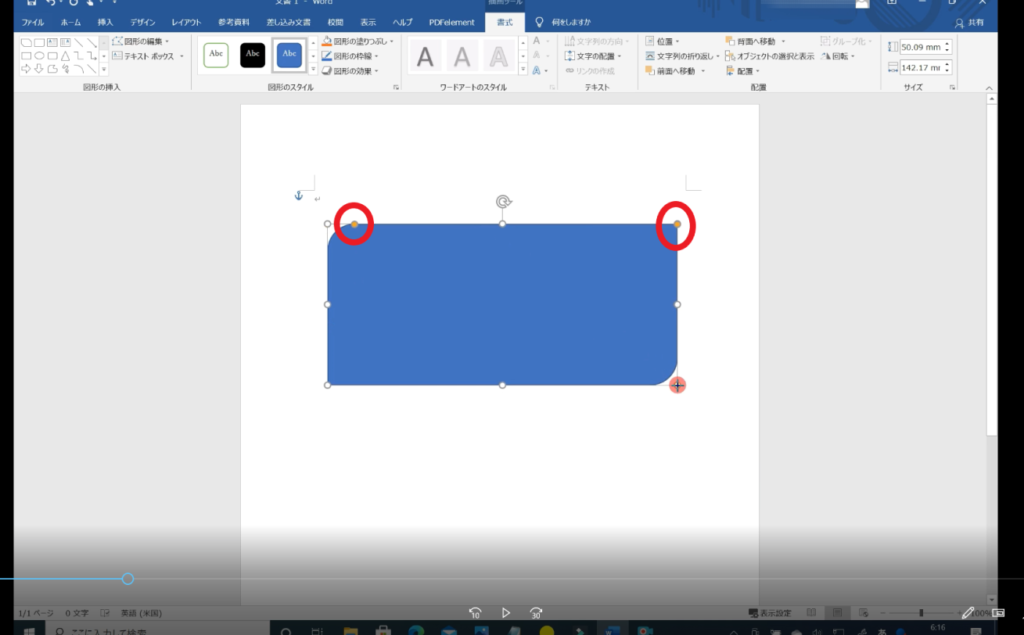The height and width of the screenshot is (635, 1024).
Task: Click the 文字列の折り返し (Wrap Text) icon
Action: (x=651, y=57)
